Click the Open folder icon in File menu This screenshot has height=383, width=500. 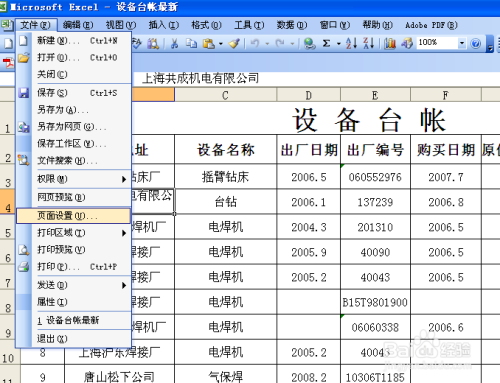(x=24, y=58)
